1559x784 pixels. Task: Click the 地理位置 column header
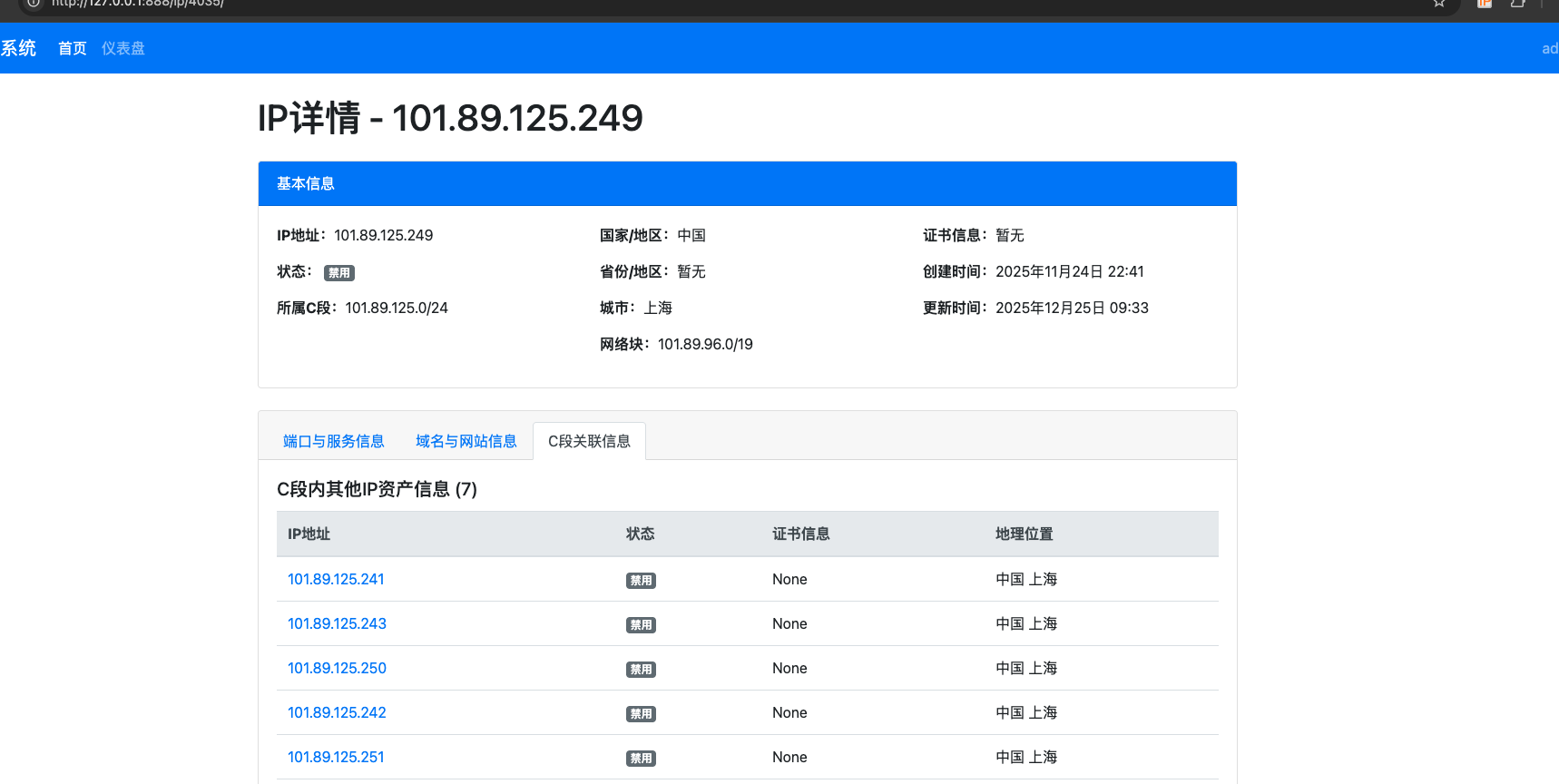coord(1024,534)
